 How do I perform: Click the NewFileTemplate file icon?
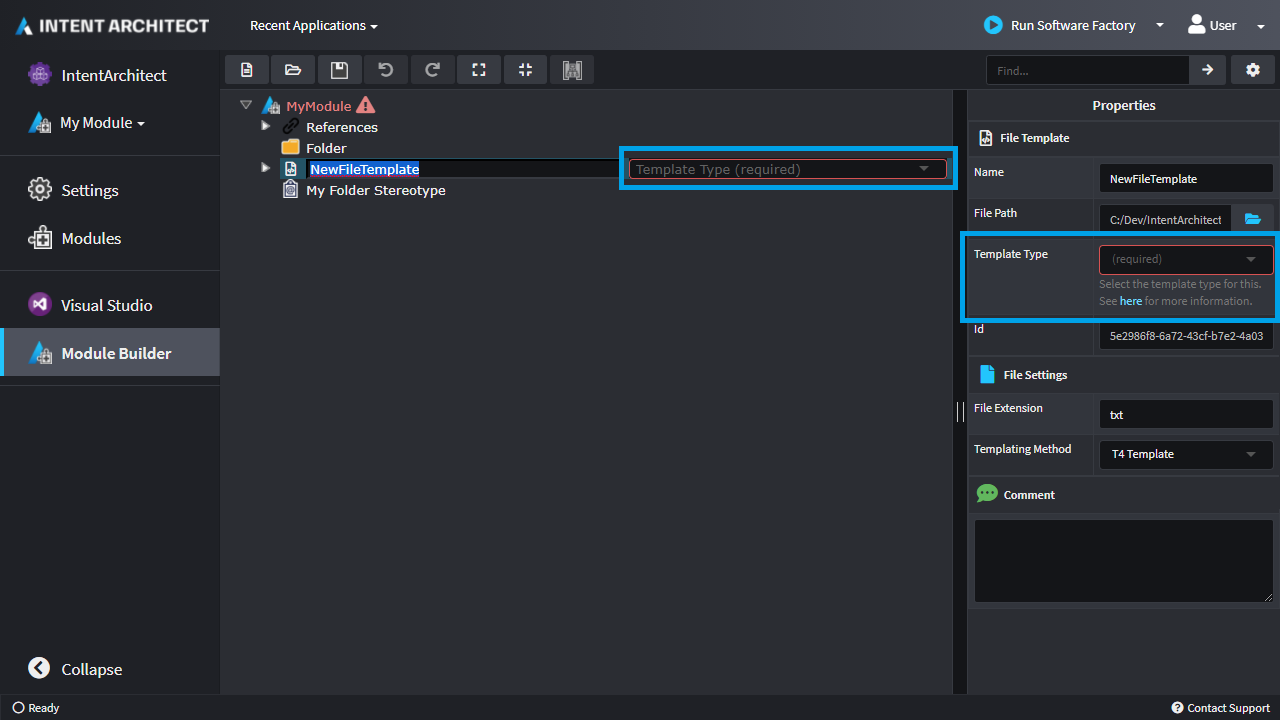291,169
